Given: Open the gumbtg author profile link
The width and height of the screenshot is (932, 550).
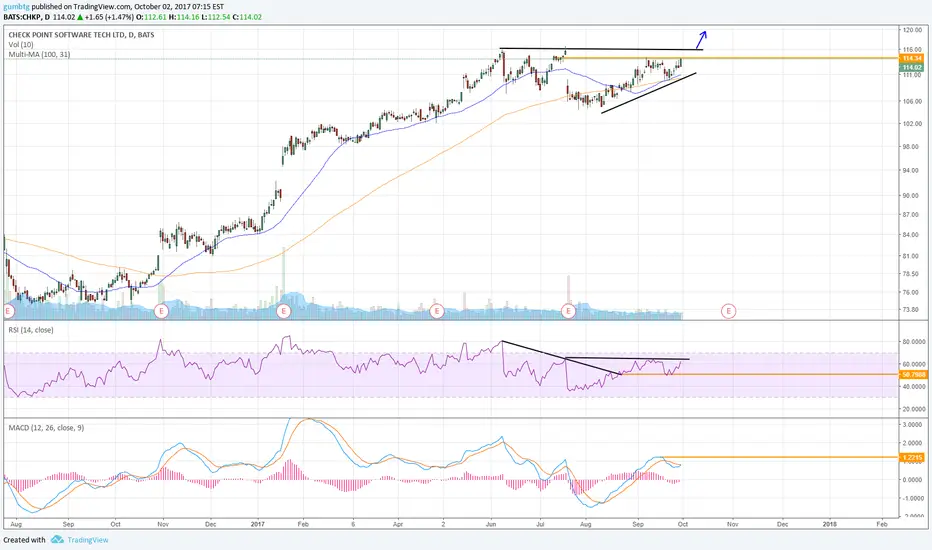Looking at the screenshot, I should pyautogui.click(x=16, y=7).
